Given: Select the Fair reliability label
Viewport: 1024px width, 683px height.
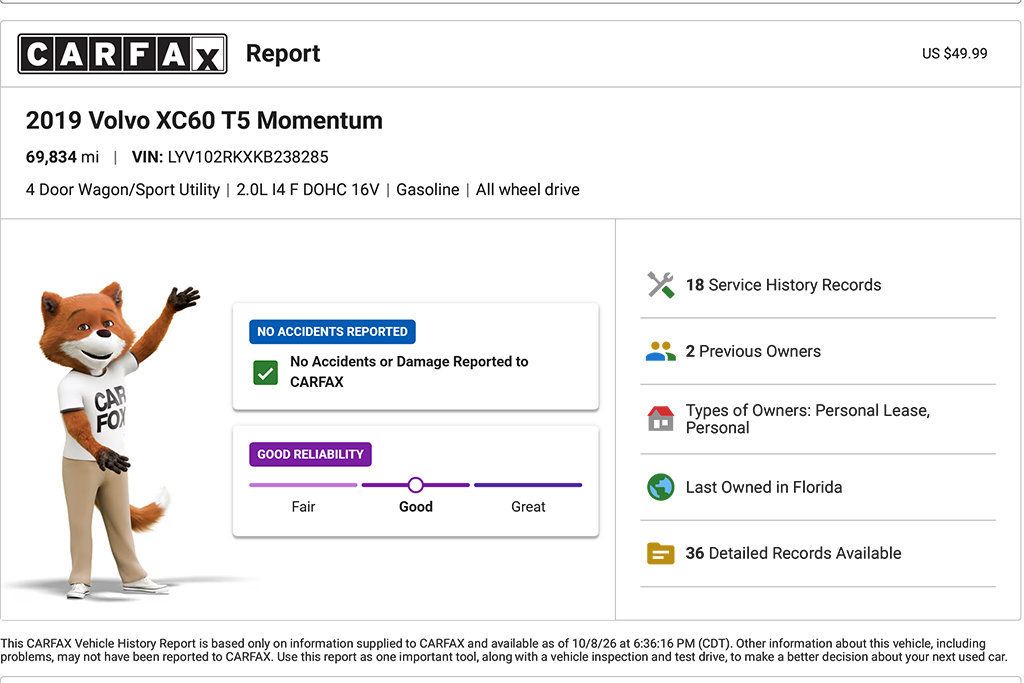Looking at the screenshot, I should [x=303, y=507].
